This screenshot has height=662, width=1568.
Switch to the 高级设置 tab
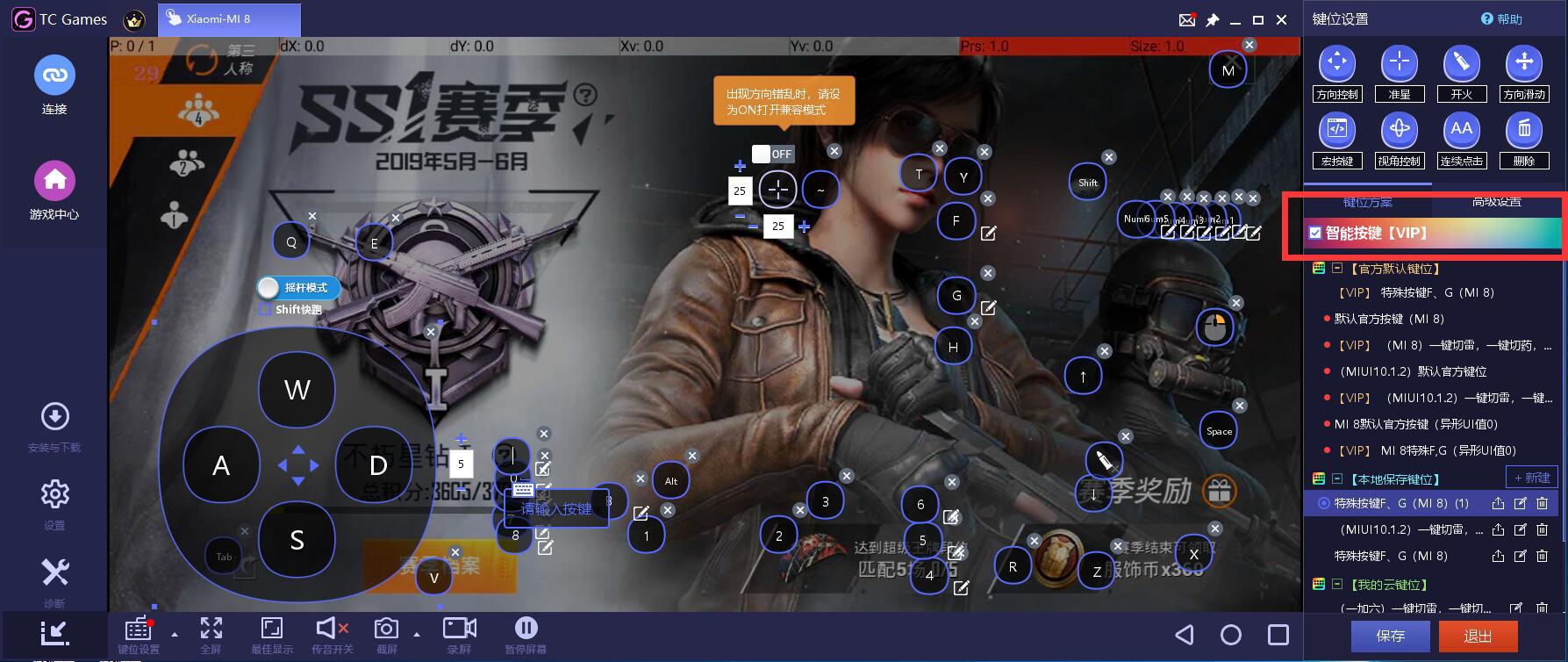1496,202
